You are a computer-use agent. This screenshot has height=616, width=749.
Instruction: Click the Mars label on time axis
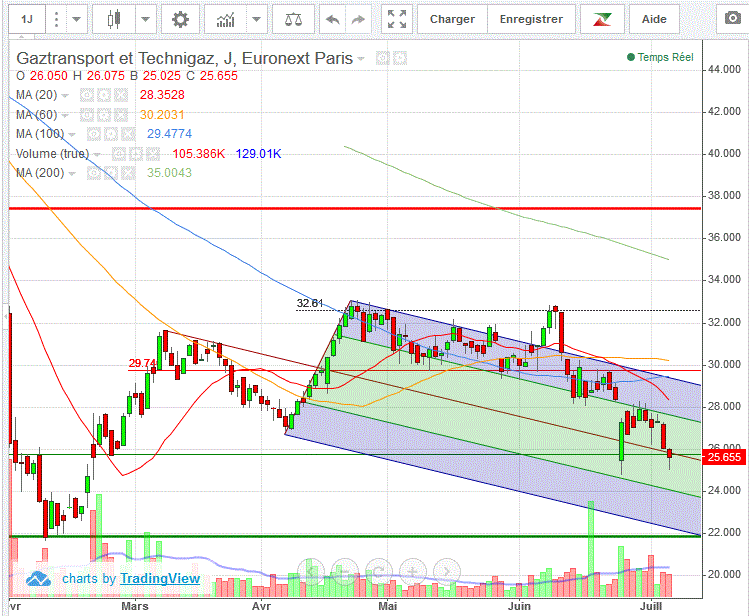pyautogui.click(x=135, y=606)
